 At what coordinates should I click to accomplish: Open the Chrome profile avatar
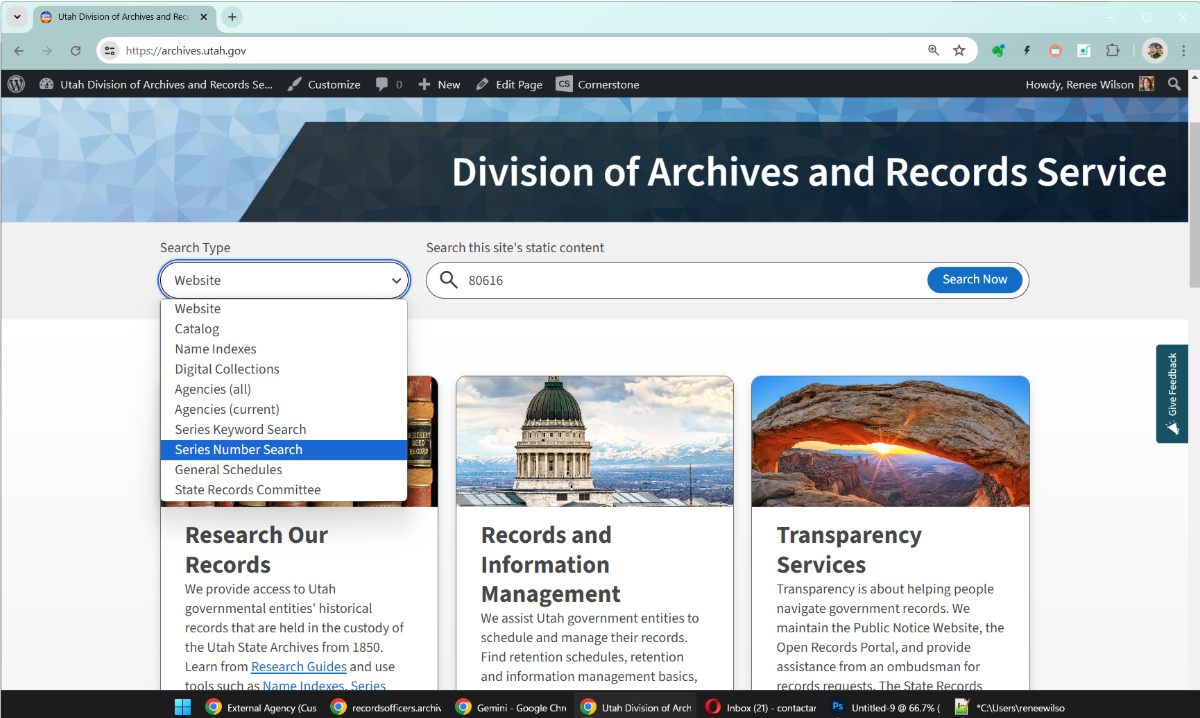point(1154,49)
